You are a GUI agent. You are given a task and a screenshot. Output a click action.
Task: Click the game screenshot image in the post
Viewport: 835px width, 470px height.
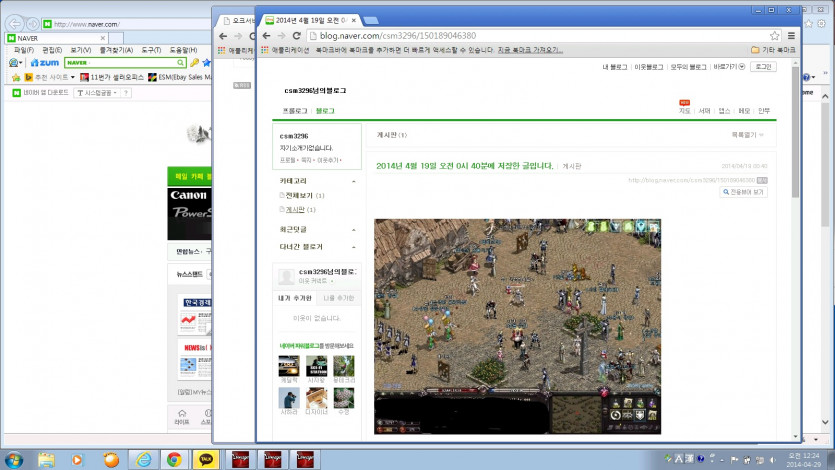(x=517, y=325)
